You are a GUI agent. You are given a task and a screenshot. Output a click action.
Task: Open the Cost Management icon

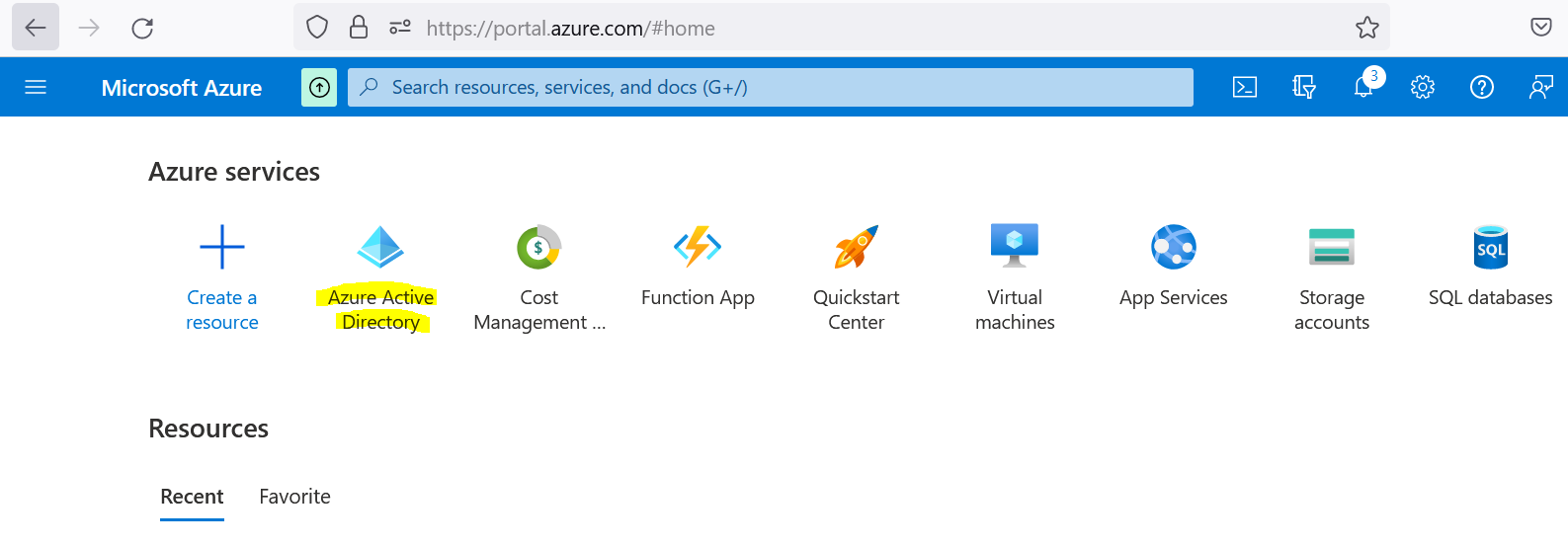tap(538, 247)
